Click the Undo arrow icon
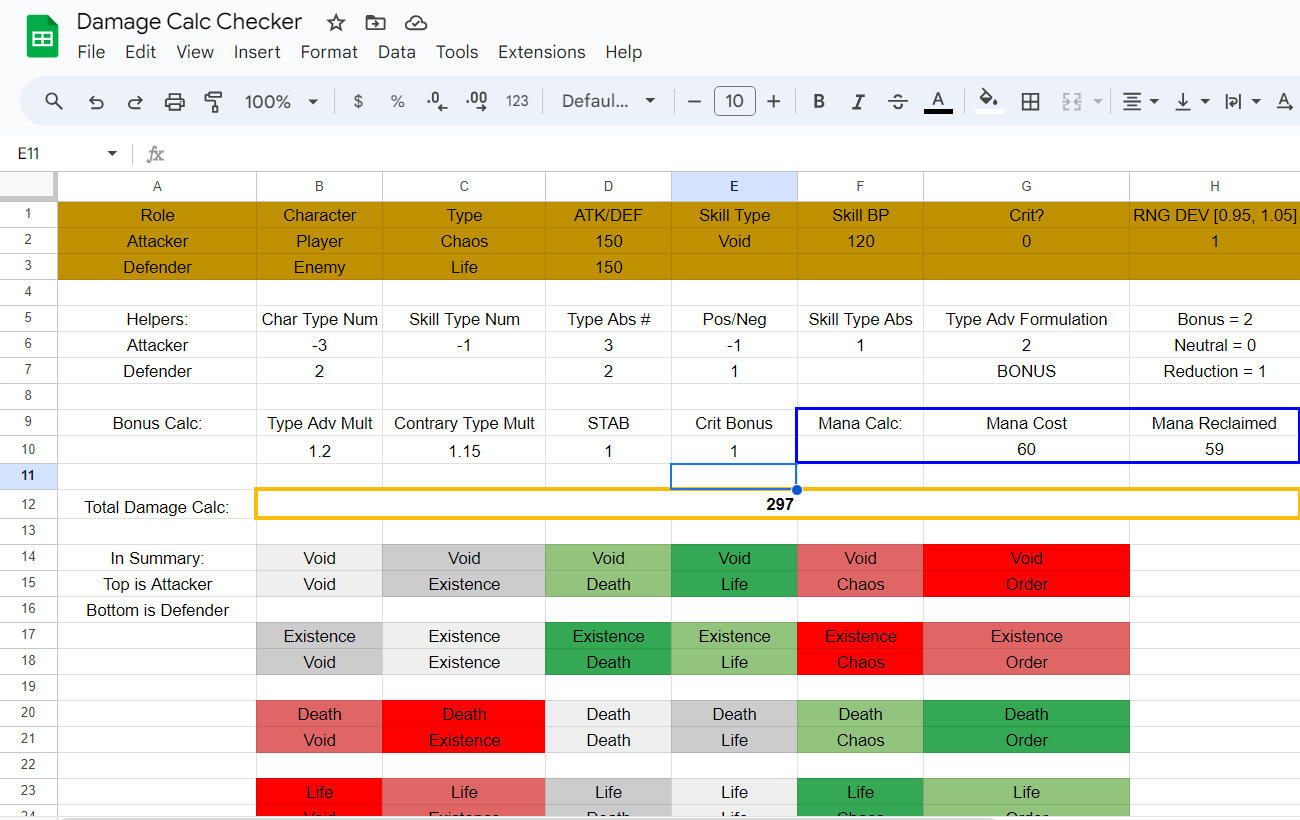Image resolution: width=1300 pixels, height=820 pixels. (x=96, y=101)
